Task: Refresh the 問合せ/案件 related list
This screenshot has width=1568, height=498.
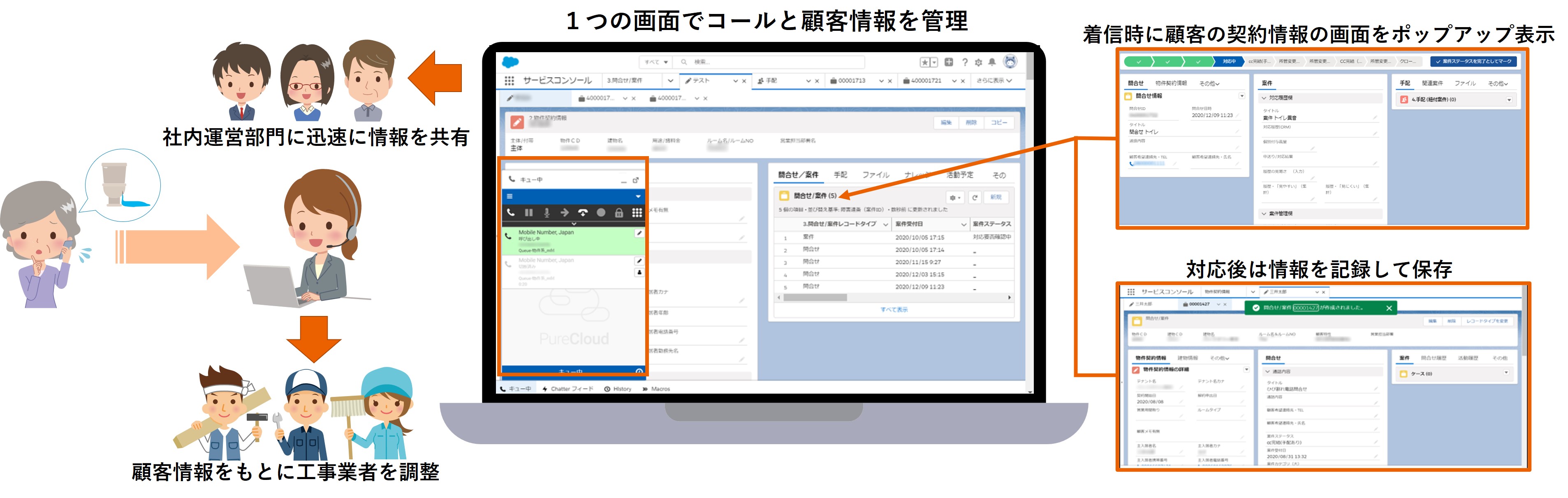Action: (975, 197)
